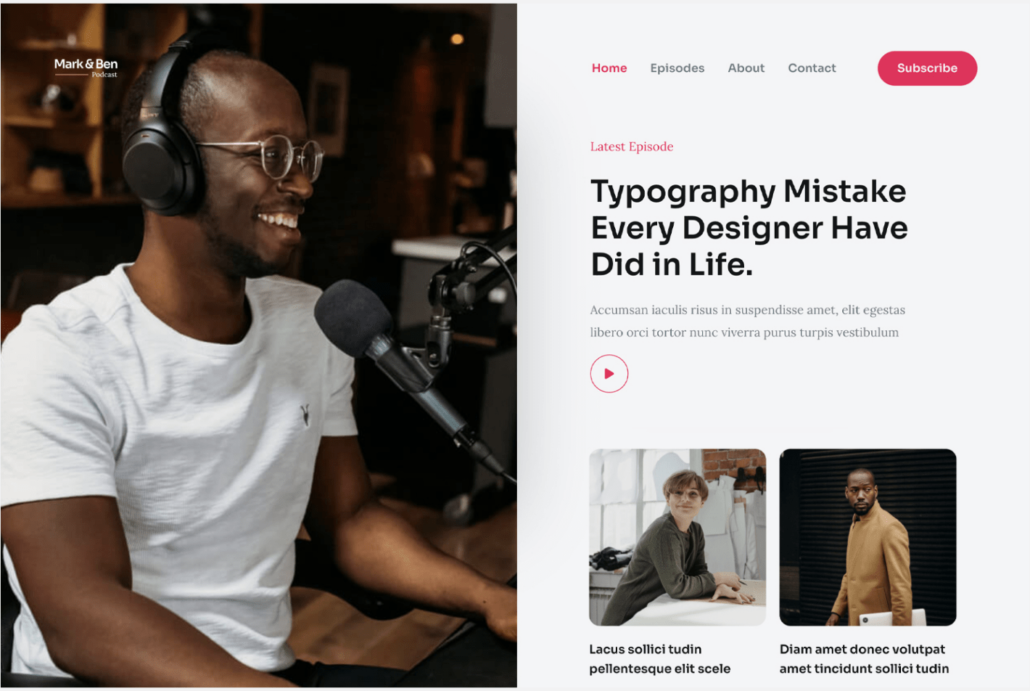The height and width of the screenshot is (691, 1030).
Task: Navigate to the About page
Action: [x=746, y=68]
